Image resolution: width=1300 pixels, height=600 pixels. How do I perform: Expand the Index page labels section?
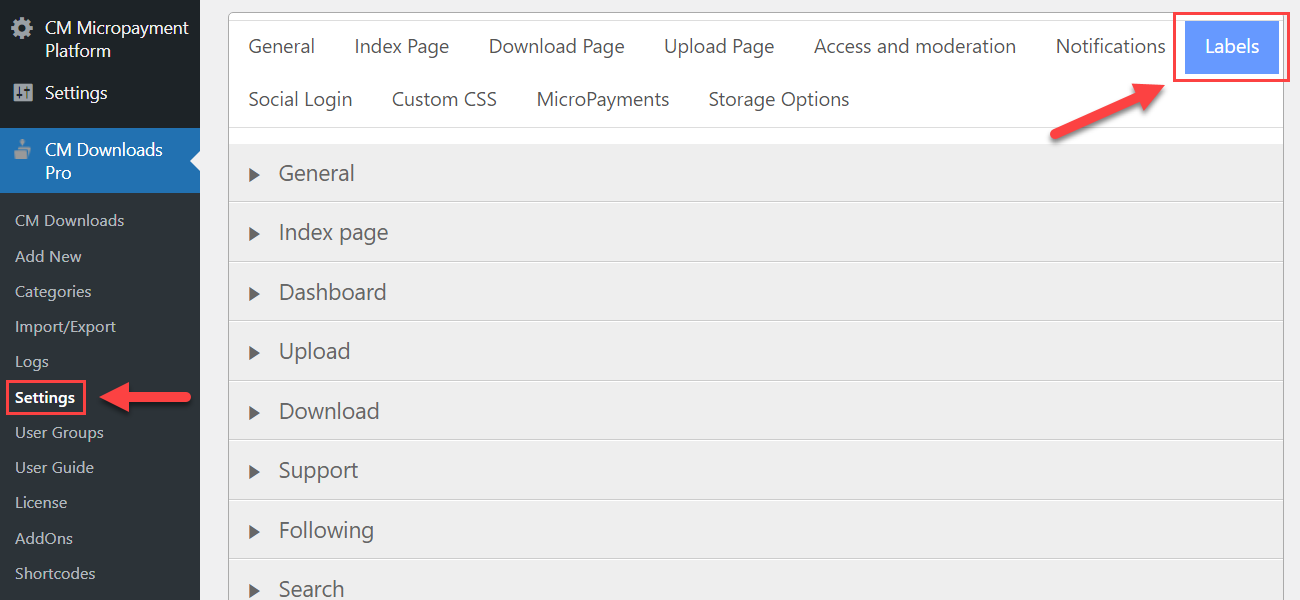(x=755, y=233)
